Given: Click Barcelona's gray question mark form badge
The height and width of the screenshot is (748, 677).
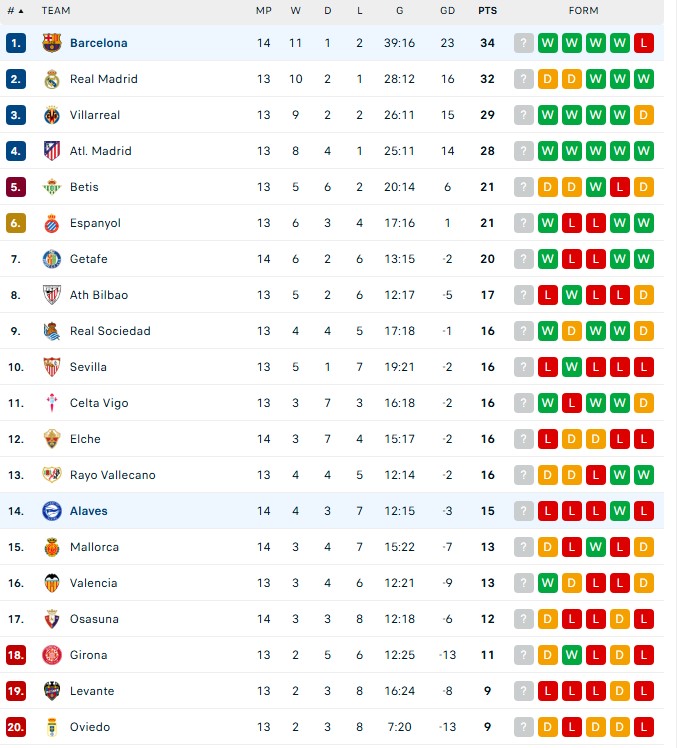Looking at the screenshot, I should [x=524, y=43].
